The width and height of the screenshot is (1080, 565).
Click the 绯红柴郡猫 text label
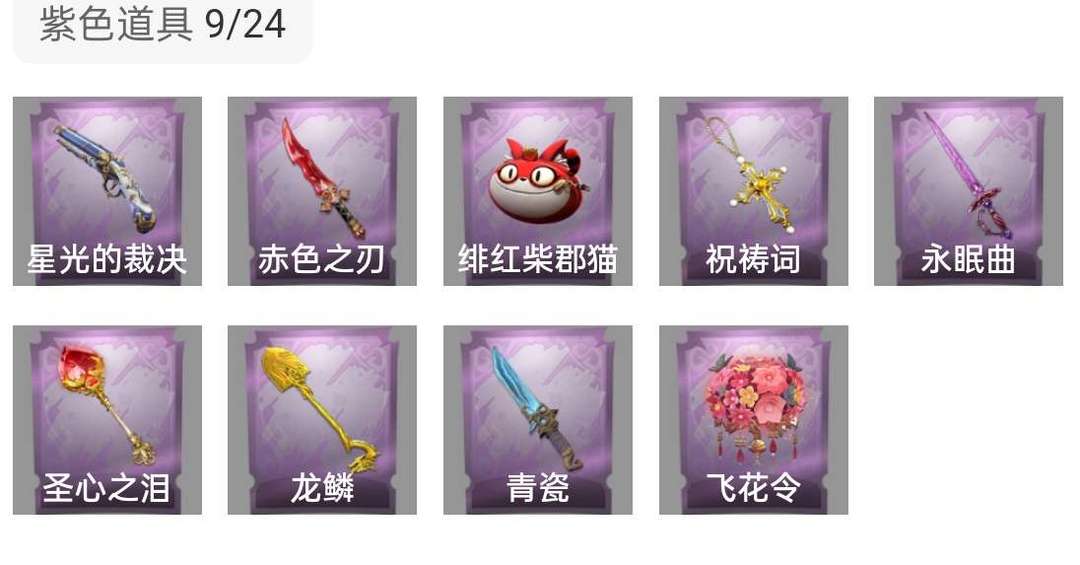tap(538, 260)
